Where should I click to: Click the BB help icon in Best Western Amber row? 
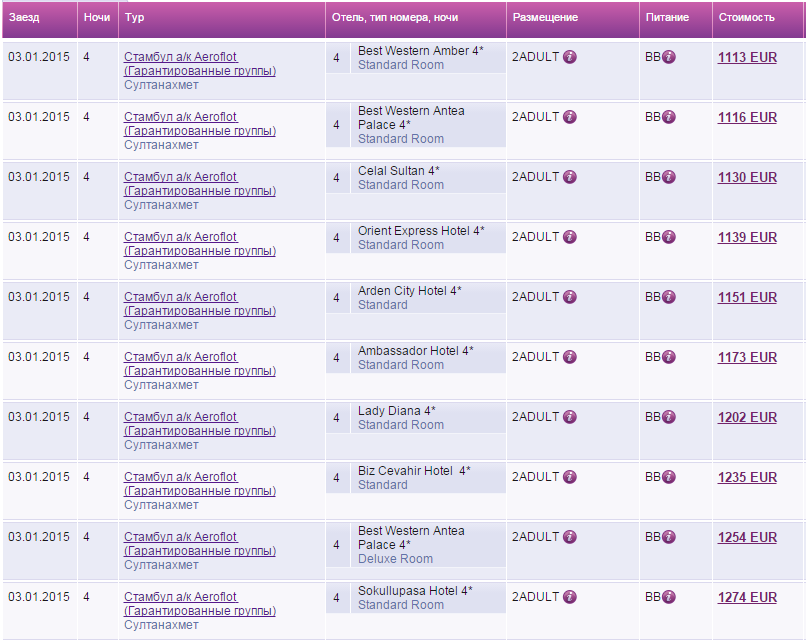669,57
